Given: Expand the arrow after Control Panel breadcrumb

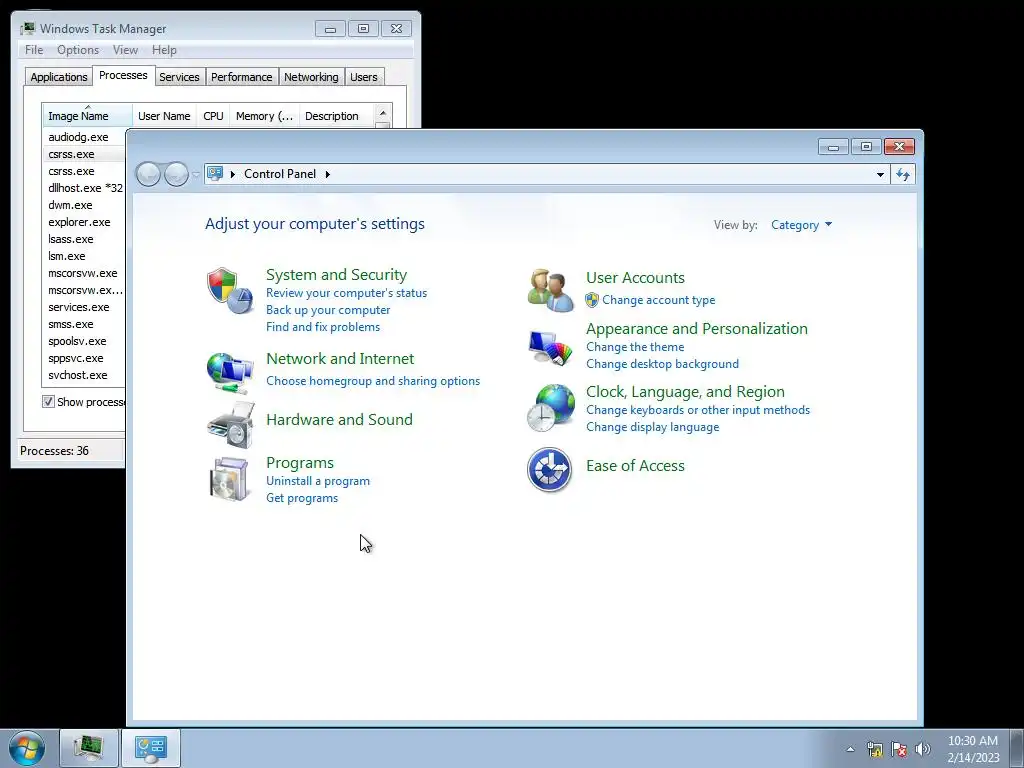Looking at the screenshot, I should click(x=328, y=174).
